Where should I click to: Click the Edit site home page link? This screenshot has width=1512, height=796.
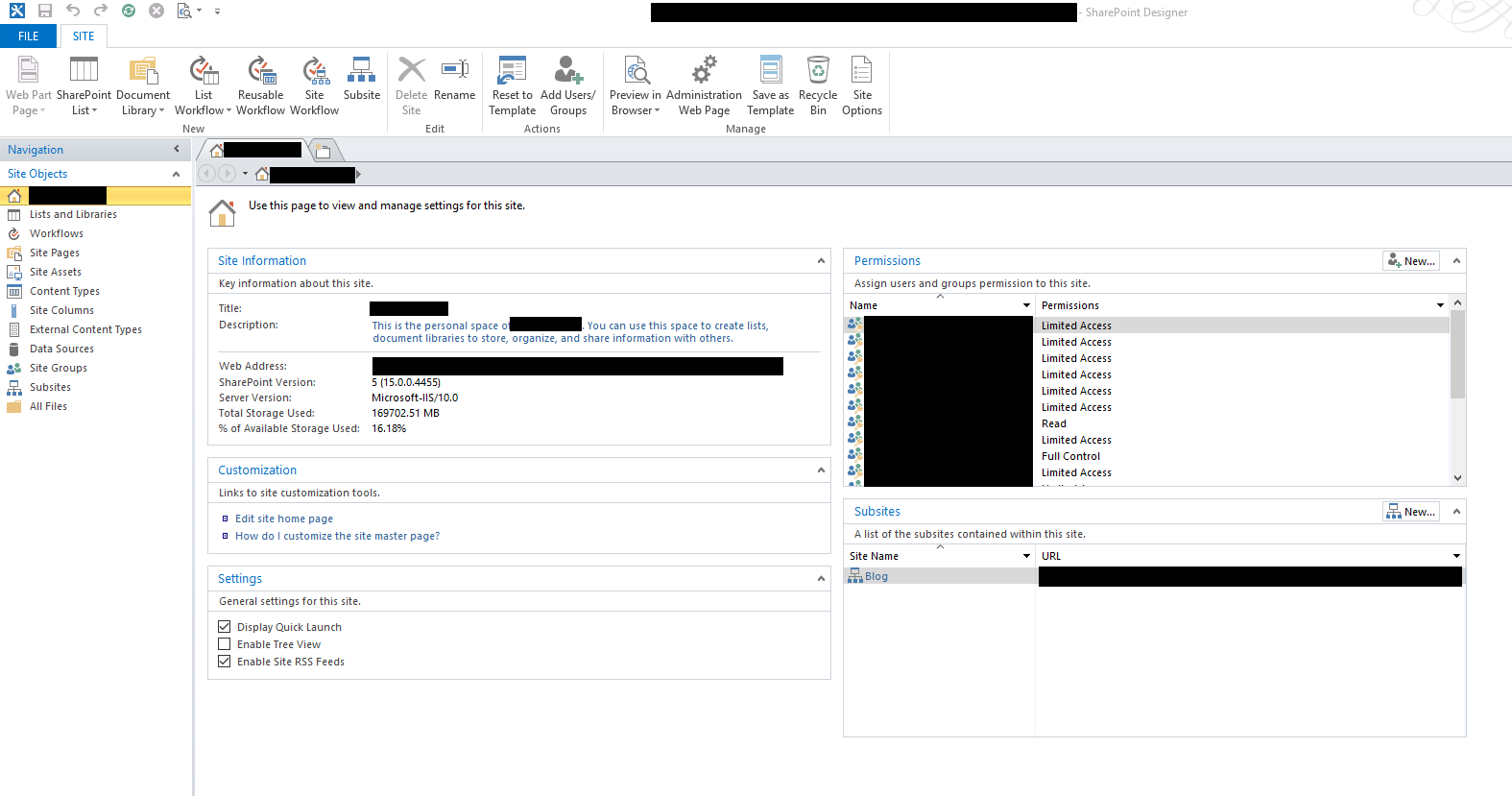[x=284, y=519]
